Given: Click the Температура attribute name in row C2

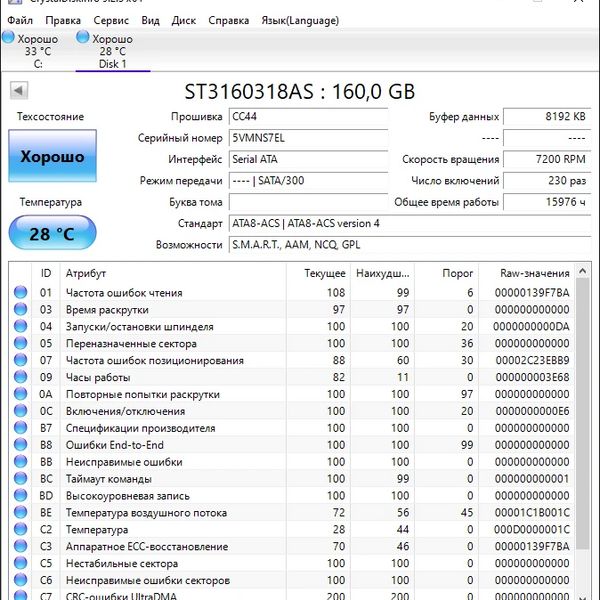Looking at the screenshot, I should tap(97, 530).
